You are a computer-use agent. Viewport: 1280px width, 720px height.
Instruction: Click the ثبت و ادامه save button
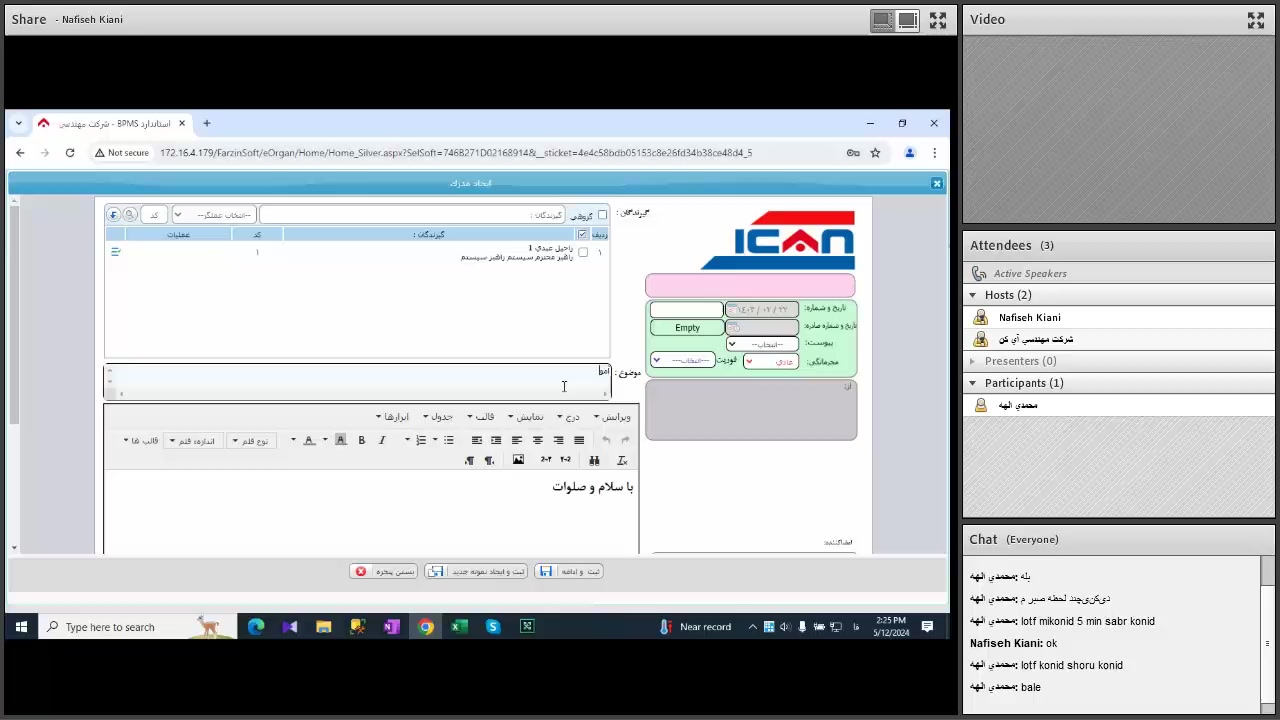(569, 571)
